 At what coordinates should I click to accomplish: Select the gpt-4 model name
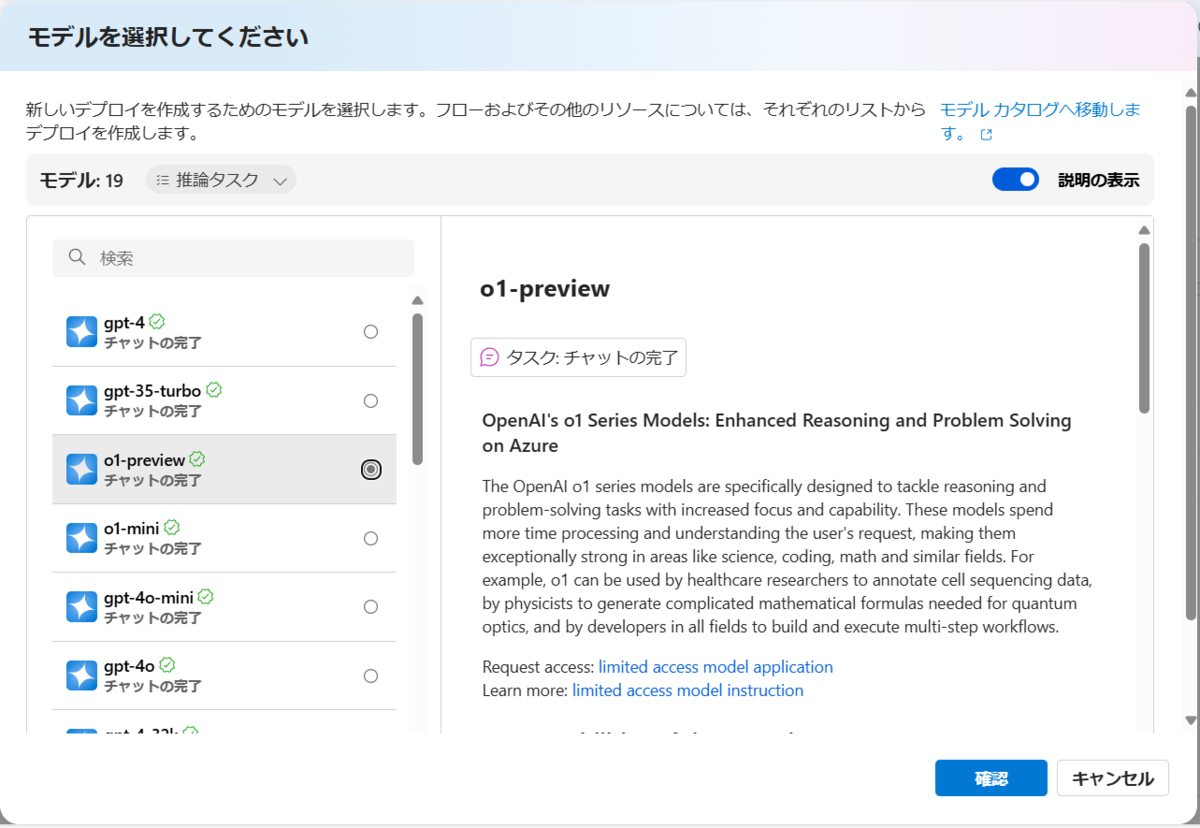[x=124, y=322]
